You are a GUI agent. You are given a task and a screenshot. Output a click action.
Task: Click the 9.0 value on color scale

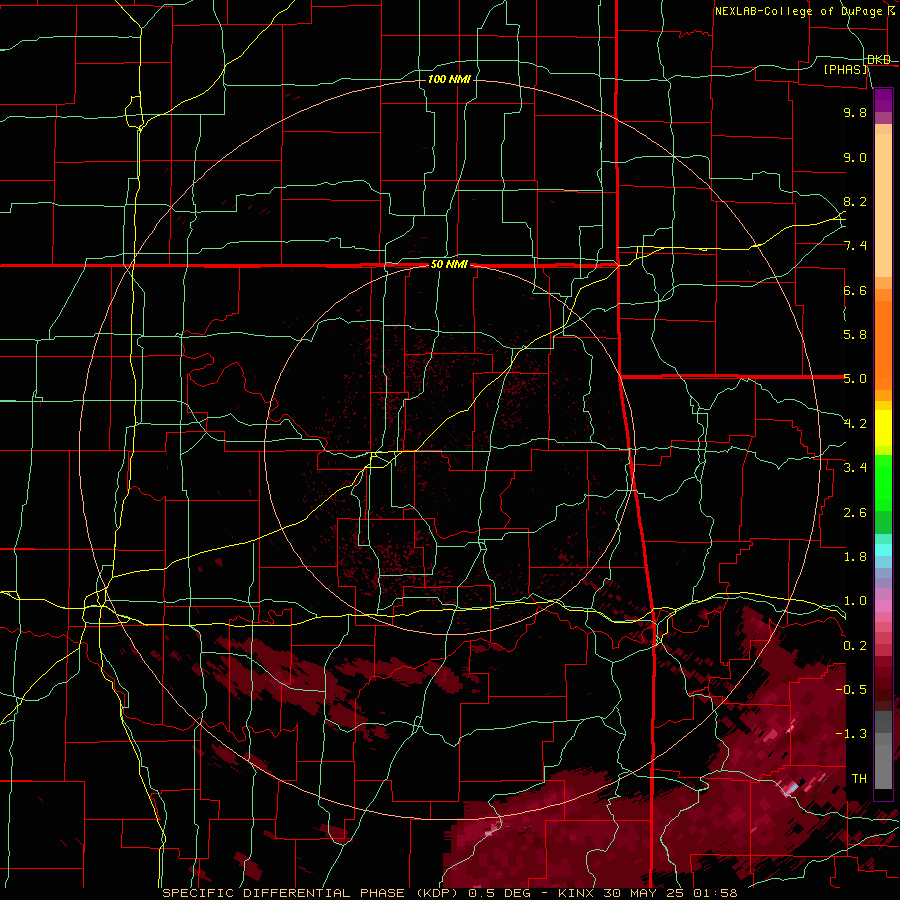tap(855, 157)
